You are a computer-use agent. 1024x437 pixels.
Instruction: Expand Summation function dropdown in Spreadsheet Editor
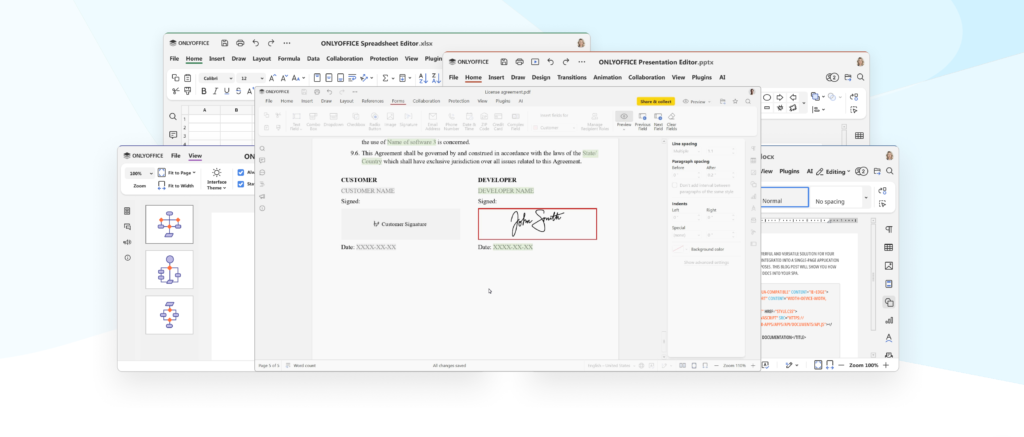[x=392, y=78]
